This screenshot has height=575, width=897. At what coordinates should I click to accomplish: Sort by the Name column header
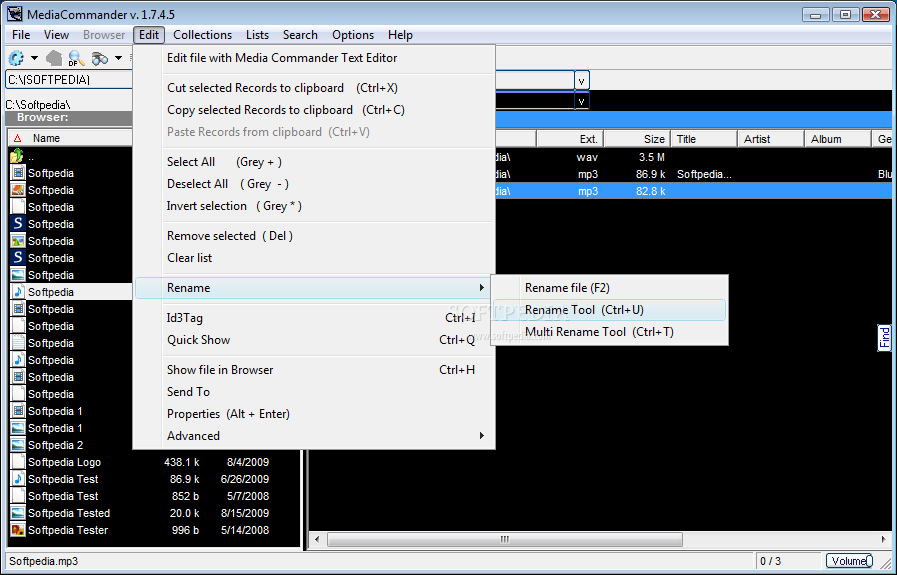coord(70,138)
